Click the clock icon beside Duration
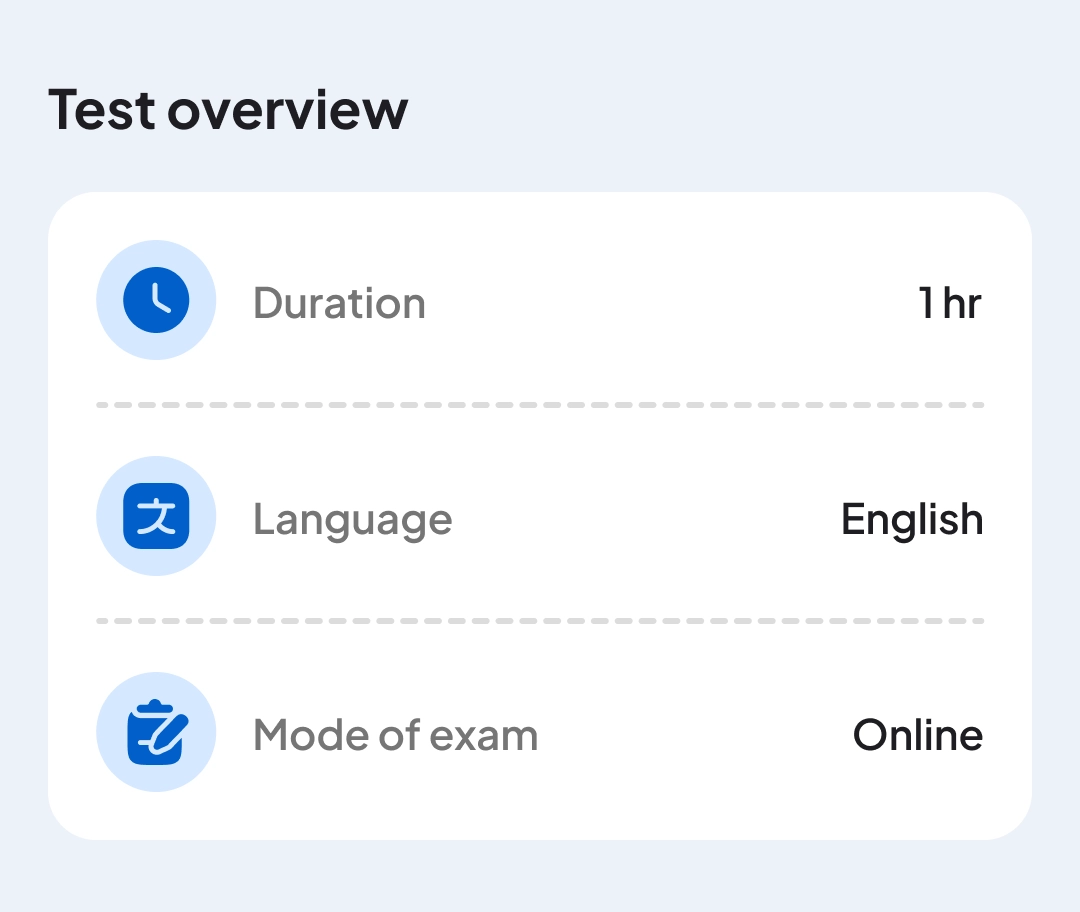1080x912 pixels. coord(156,300)
